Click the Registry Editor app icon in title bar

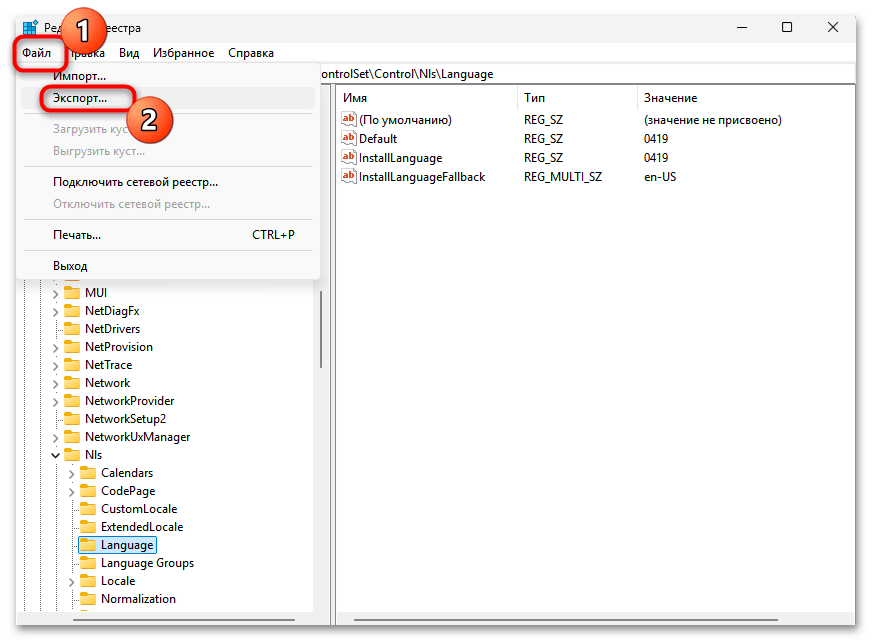pyautogui.click(x=30, y=28)
